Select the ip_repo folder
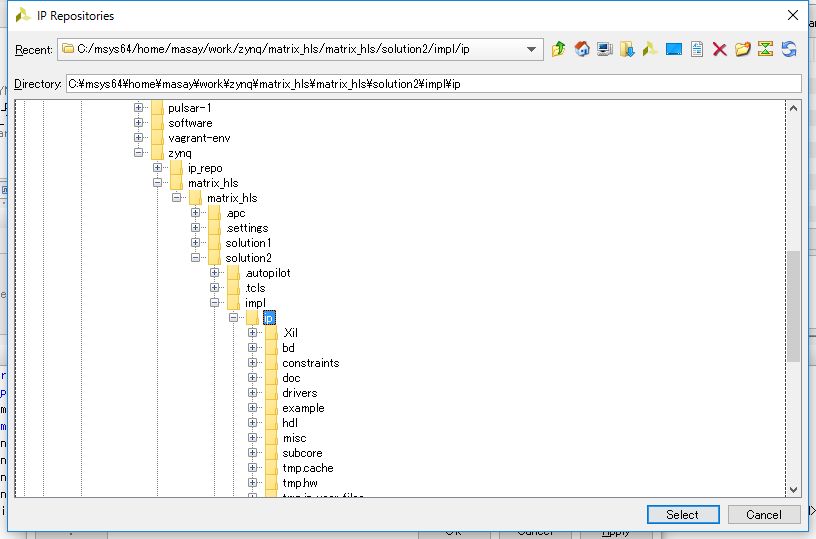816x539 pixels. coord(205,168)
